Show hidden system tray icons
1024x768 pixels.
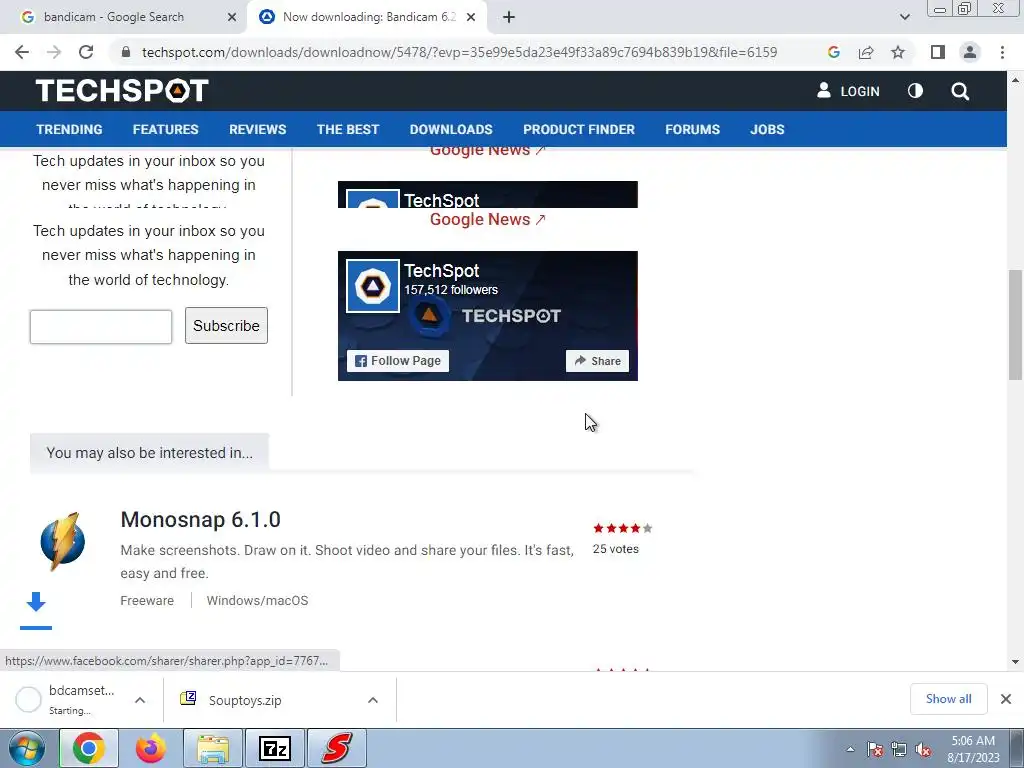[850, 750]
